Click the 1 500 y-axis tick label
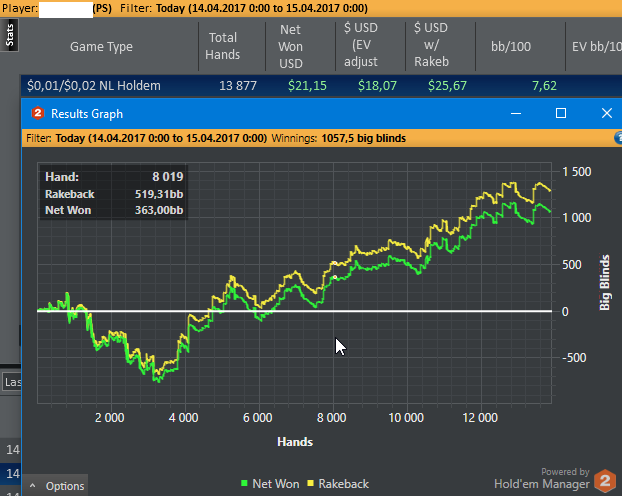The width and height of the screenshot is (622, 496). (577, 172)
